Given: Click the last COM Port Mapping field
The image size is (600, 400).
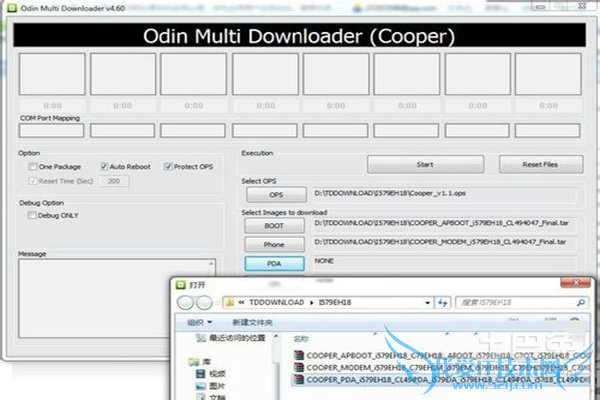Looking at the screenshot, I should pos(548,131).
